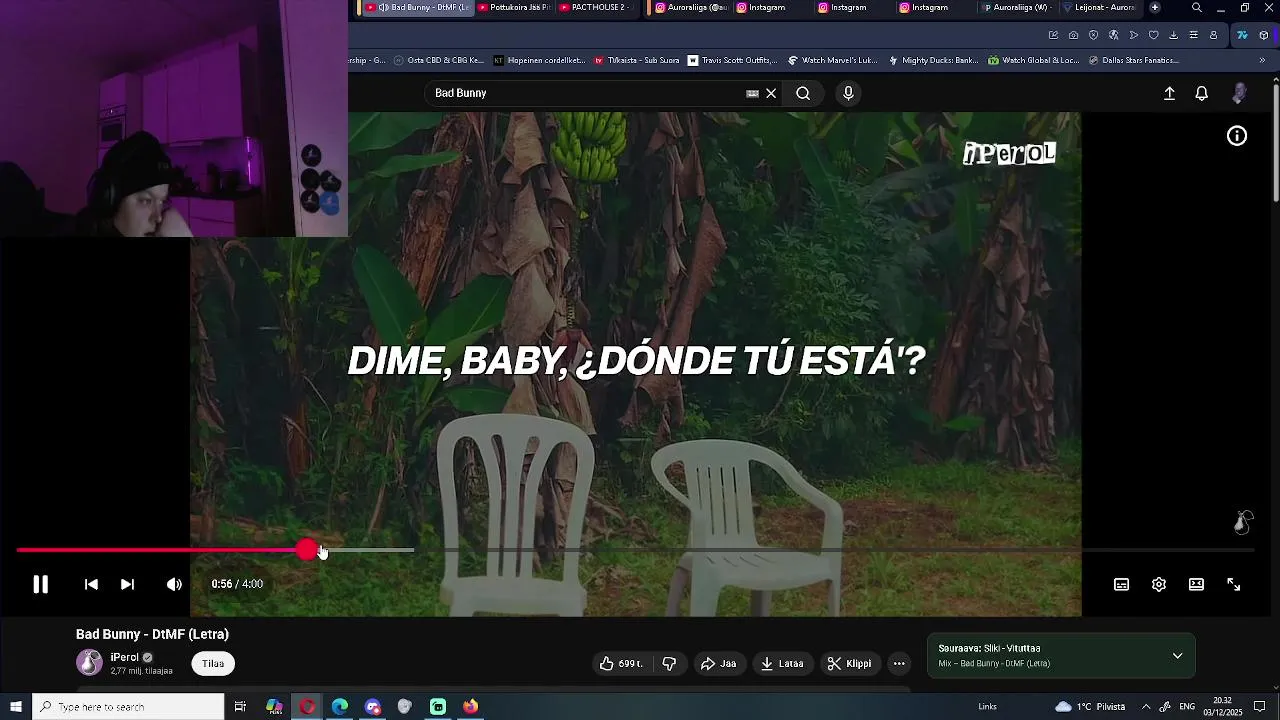Enter fullscreen mode in the player

[1234, 585]
